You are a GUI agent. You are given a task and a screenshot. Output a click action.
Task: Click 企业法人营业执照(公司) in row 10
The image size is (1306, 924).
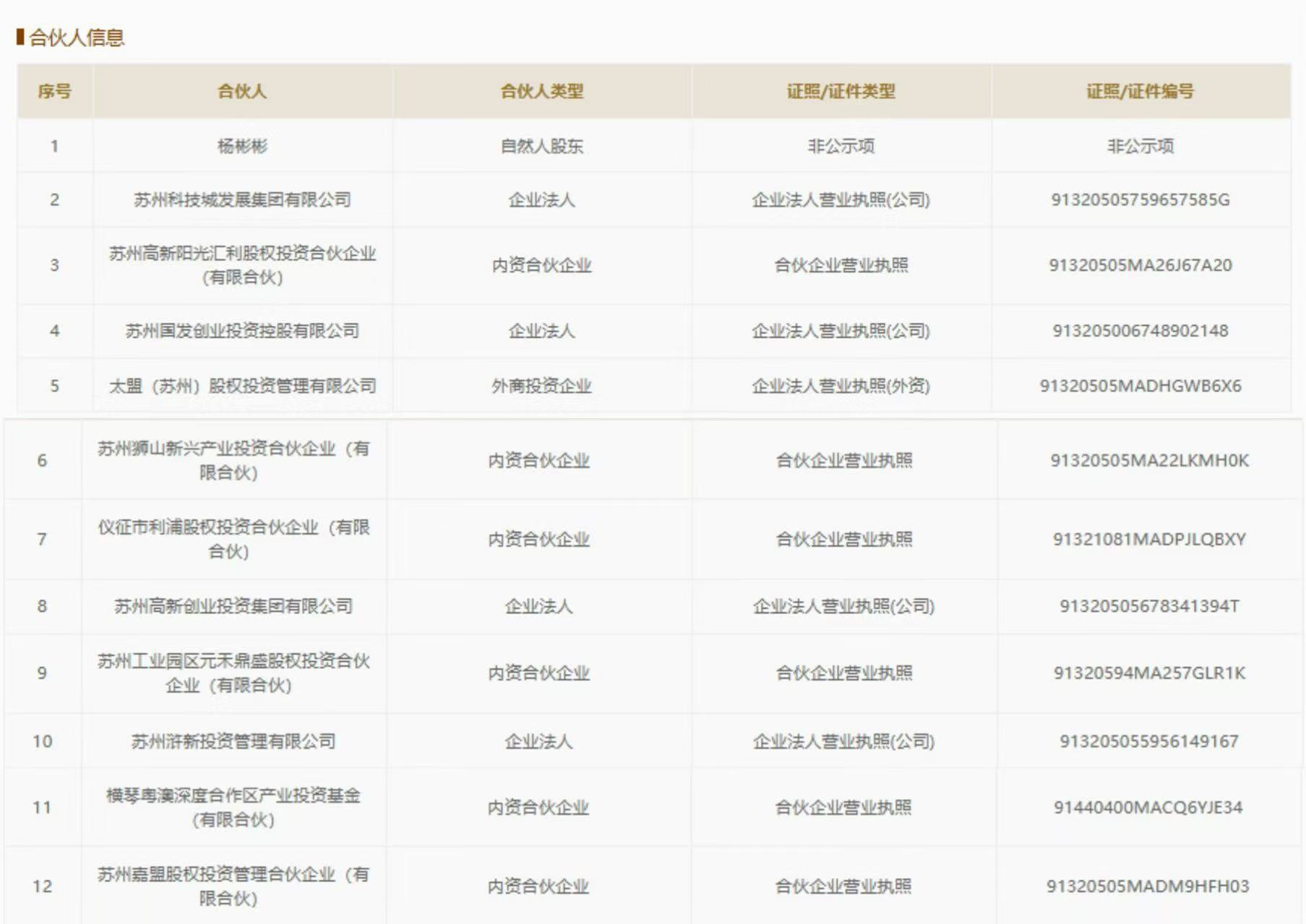[x=843, y=741]
